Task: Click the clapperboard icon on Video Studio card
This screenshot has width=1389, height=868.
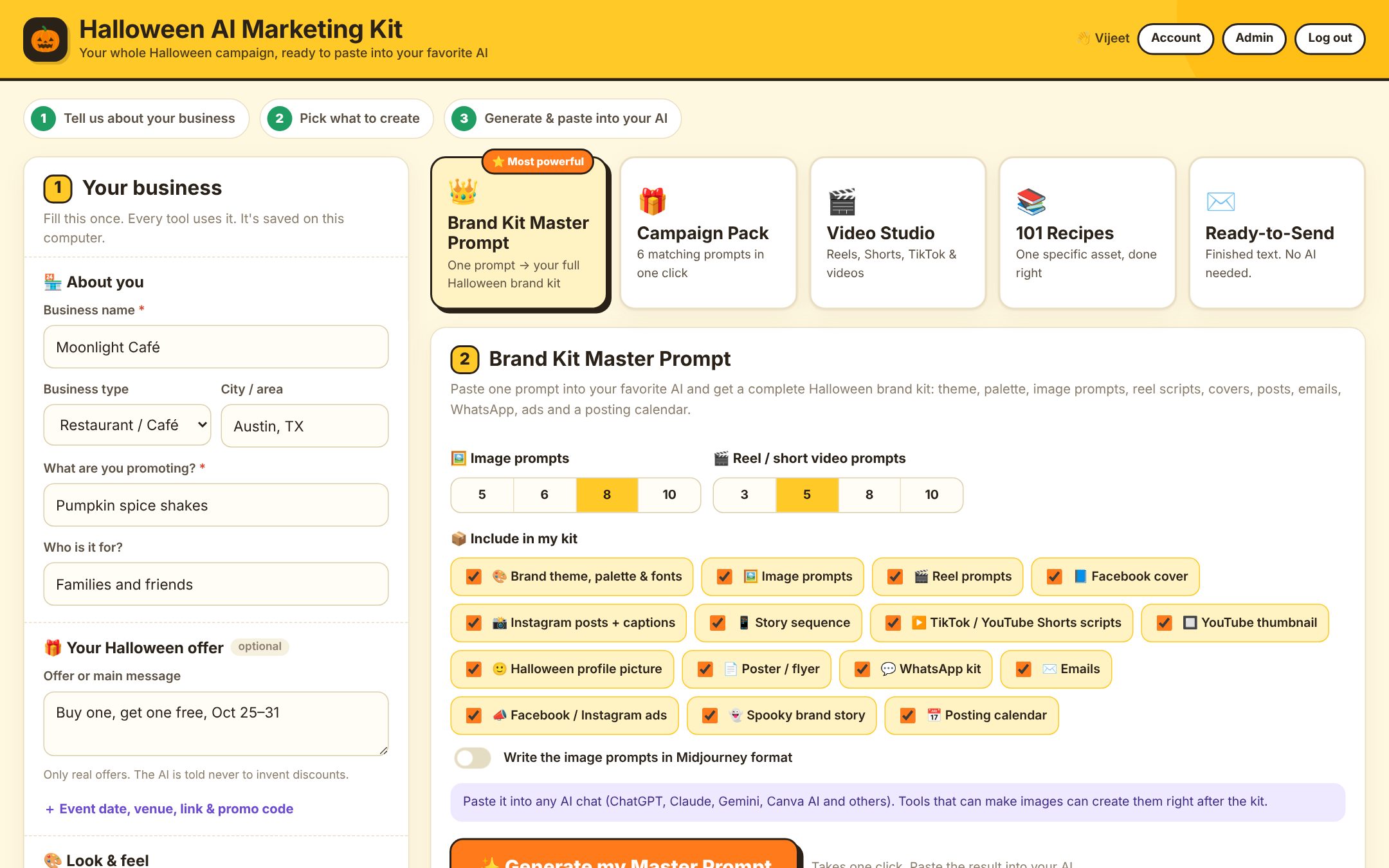Action: tap(842, 201)
